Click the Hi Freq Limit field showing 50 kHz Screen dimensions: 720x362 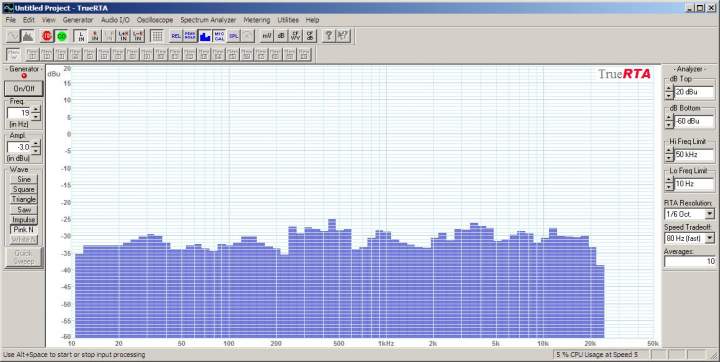coord(694,155)
